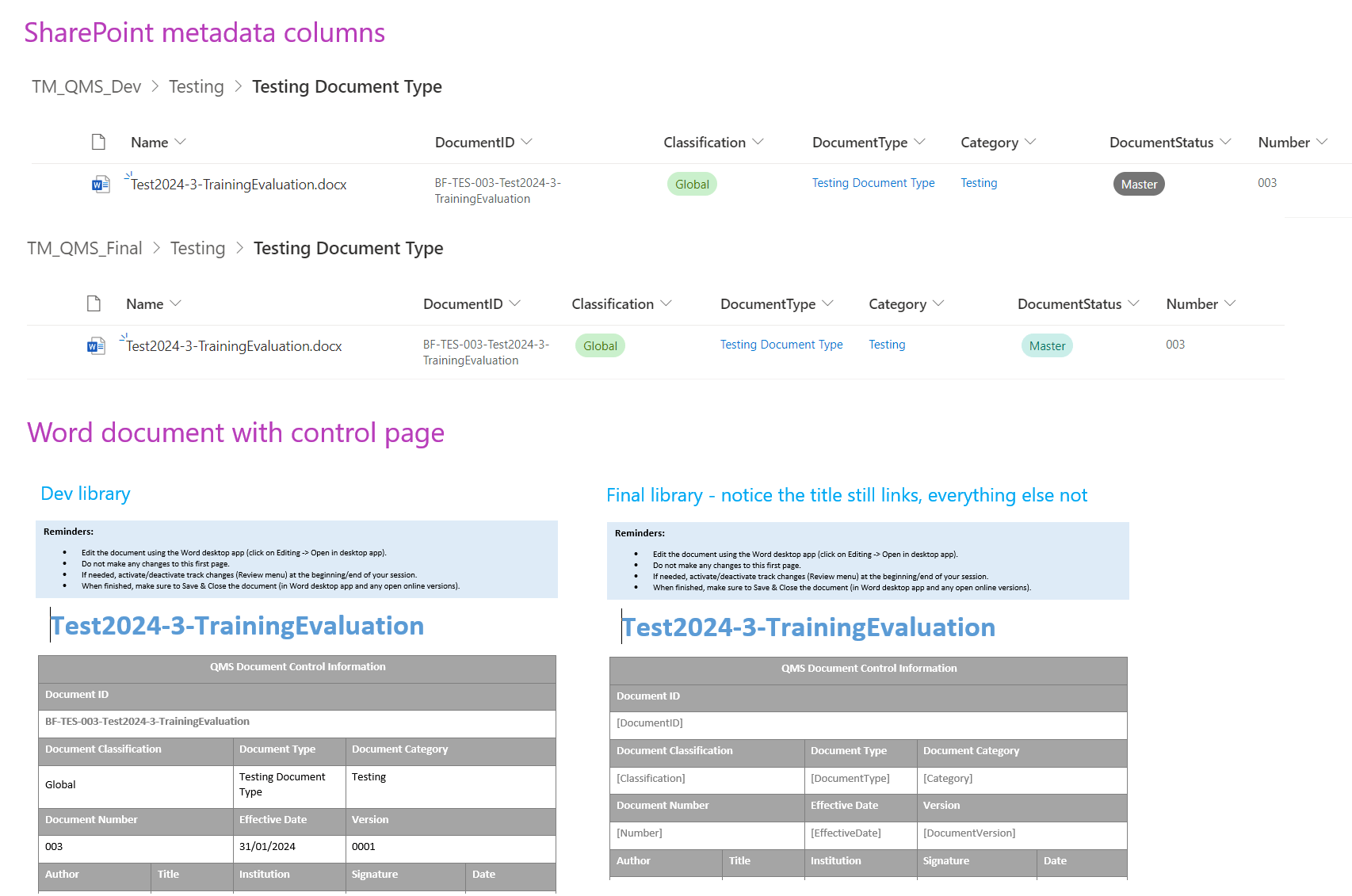The image size is (1352, 896).
Task: Click Testing category value in TM_QMS_Final row
Action: (x=887, y=345)
